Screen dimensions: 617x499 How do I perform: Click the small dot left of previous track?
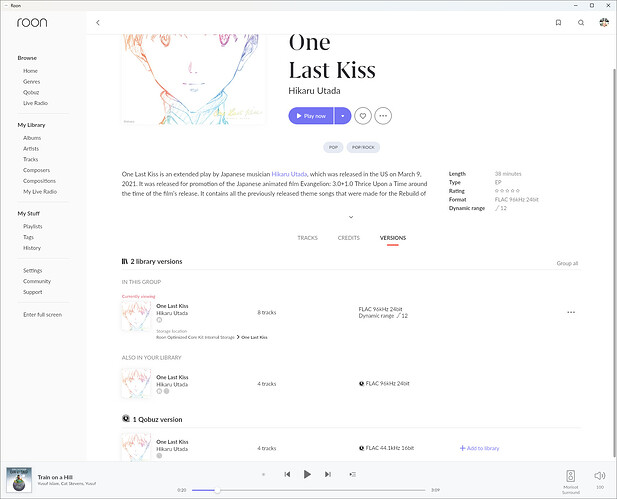pos(263,475)
